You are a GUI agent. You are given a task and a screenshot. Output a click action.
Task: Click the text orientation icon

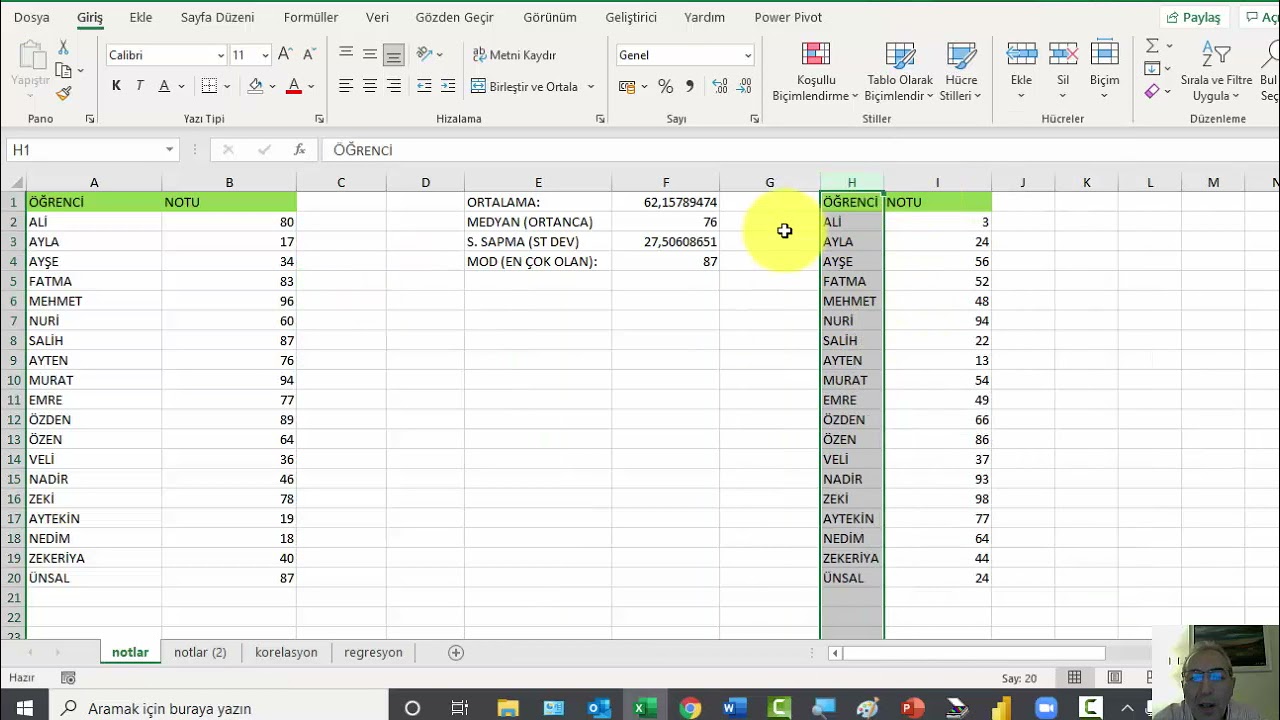pos(424,54)
